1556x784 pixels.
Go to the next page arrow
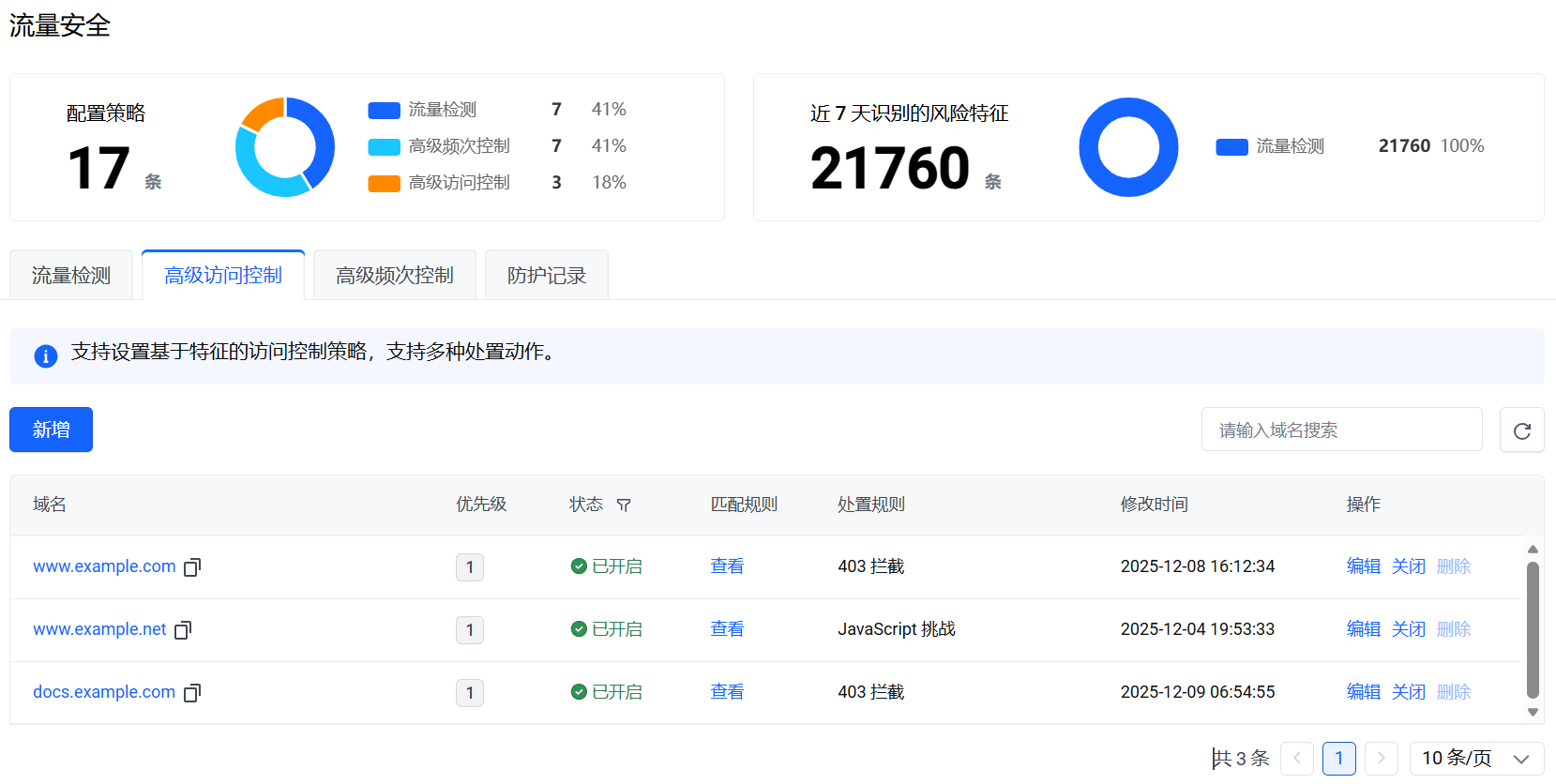pyautogui.click(x=1381, y=759)
